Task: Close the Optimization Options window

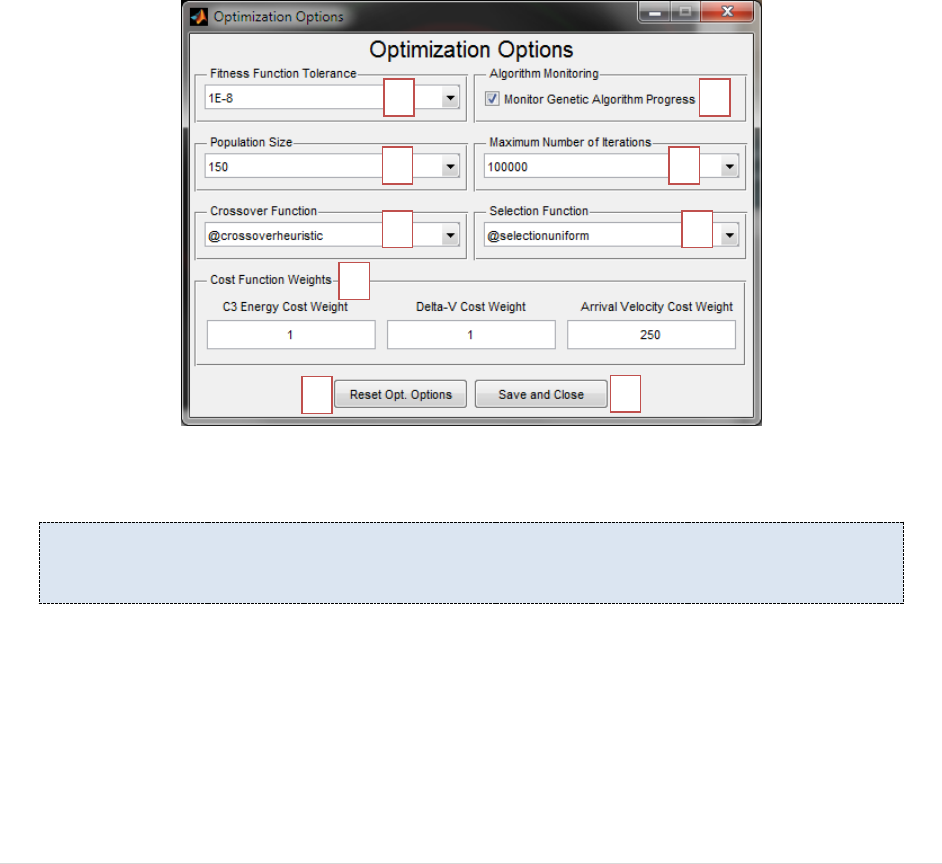Action: coord(727,12)
